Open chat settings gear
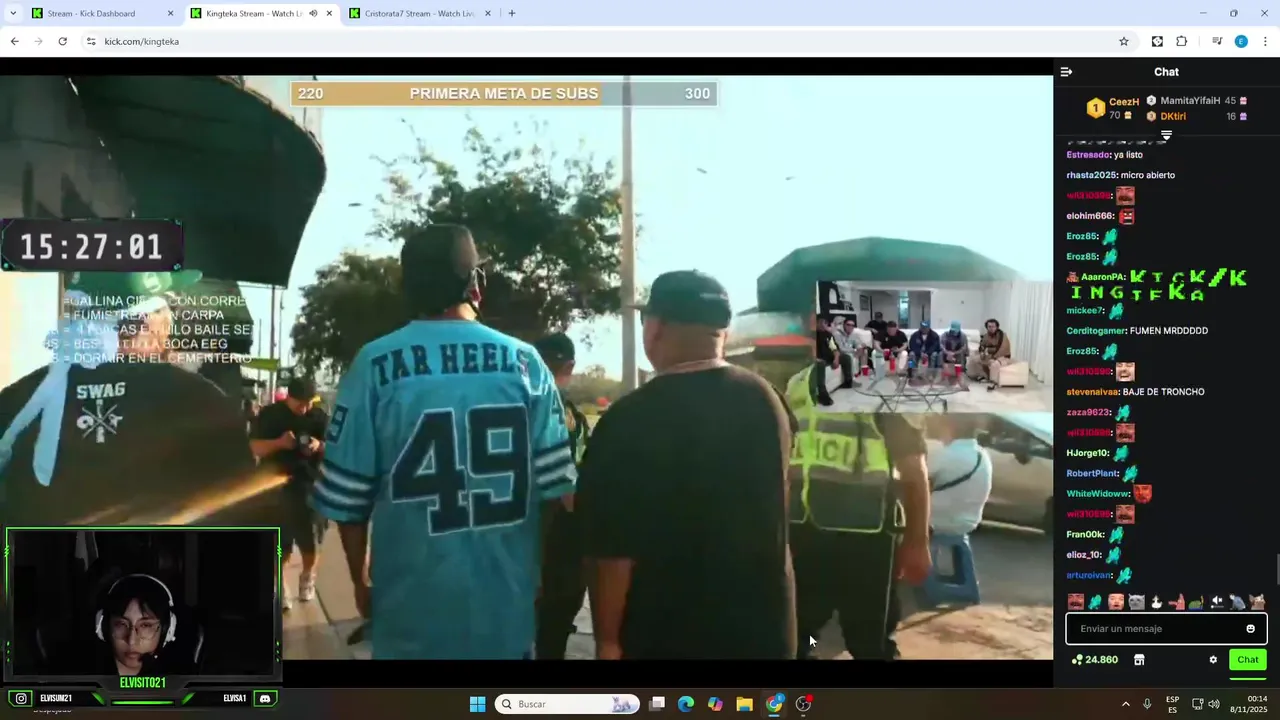Screen dimensions: 1280x720 [1213, 660]
